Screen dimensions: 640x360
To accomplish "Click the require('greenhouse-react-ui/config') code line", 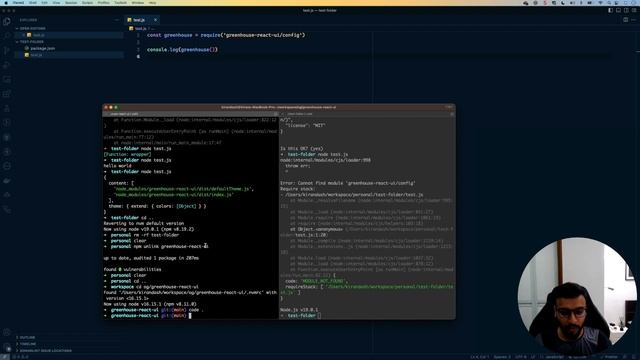I will (x=226, y=35).
